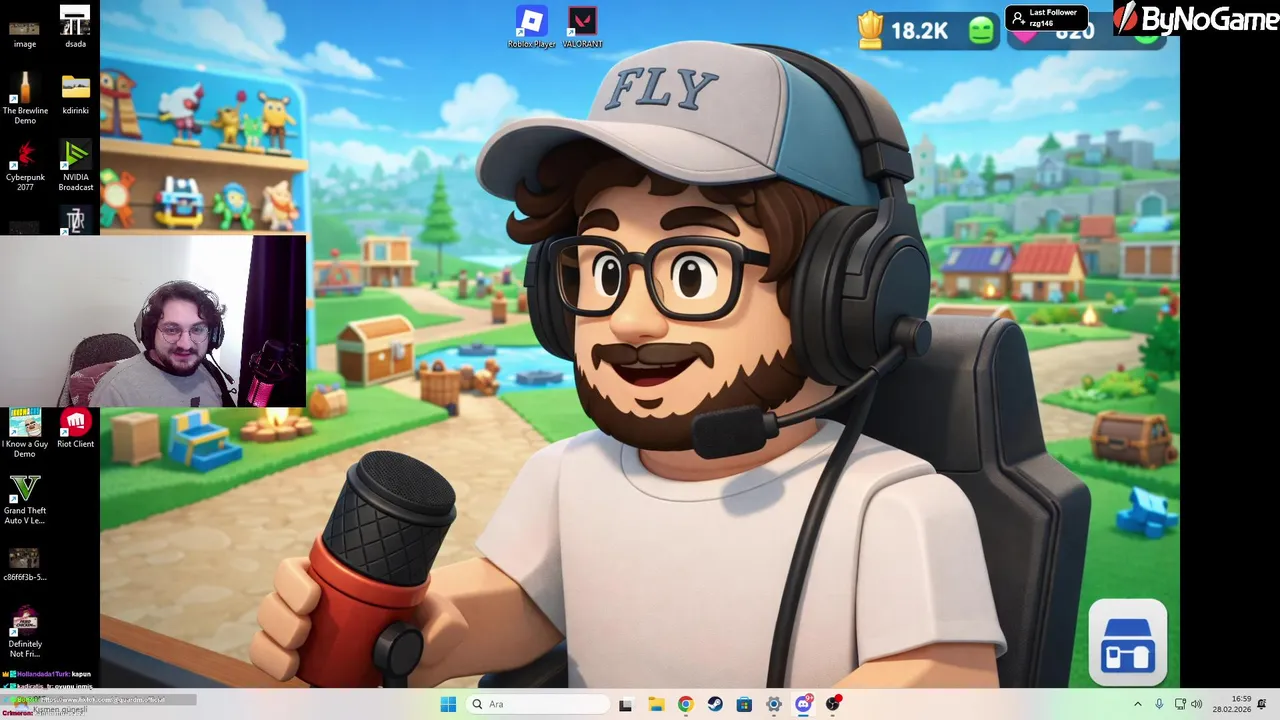Launch the VALORANT desktop shortcut

click(x=582, y=27)
